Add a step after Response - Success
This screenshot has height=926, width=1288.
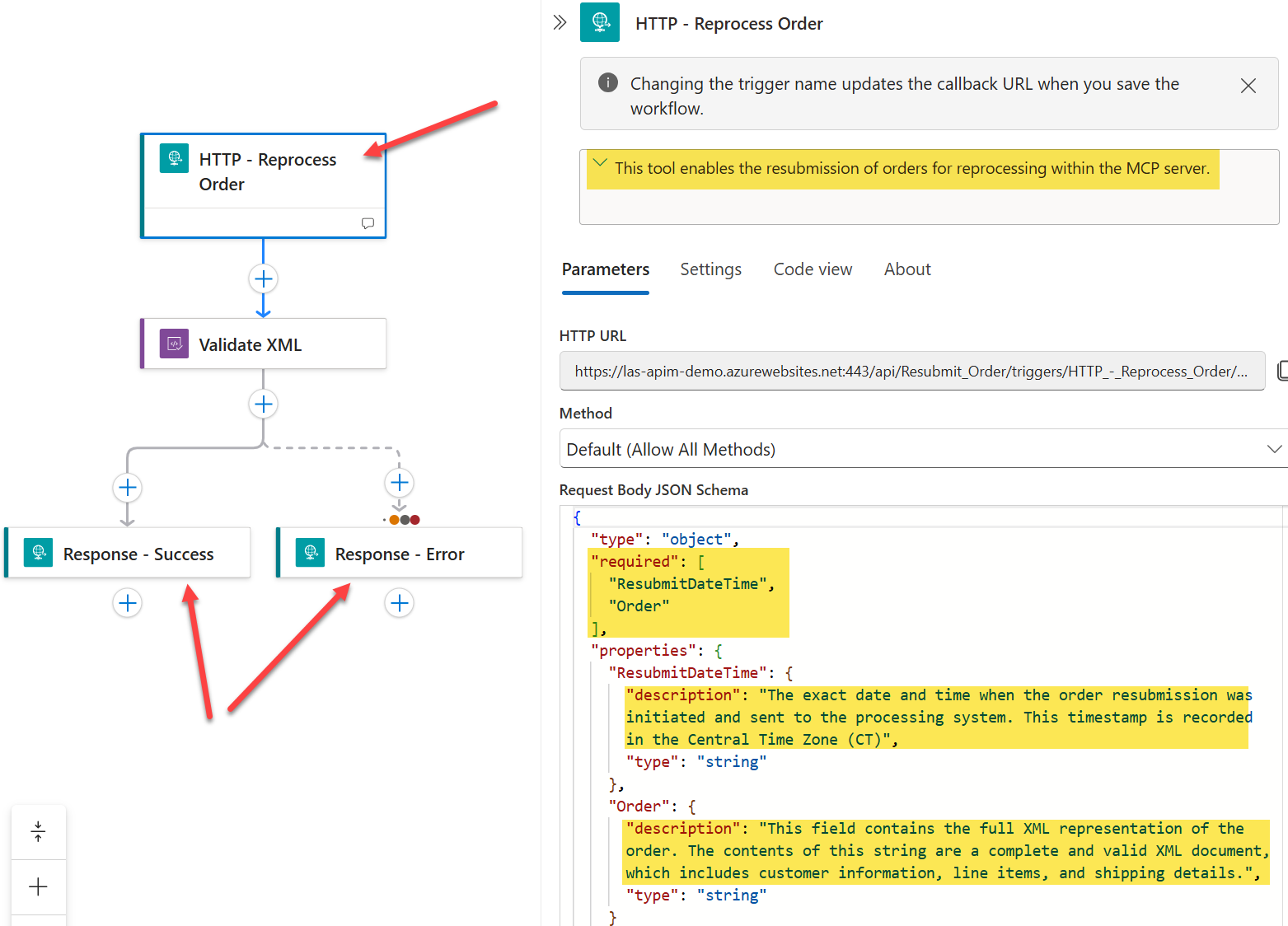[128, 603]
